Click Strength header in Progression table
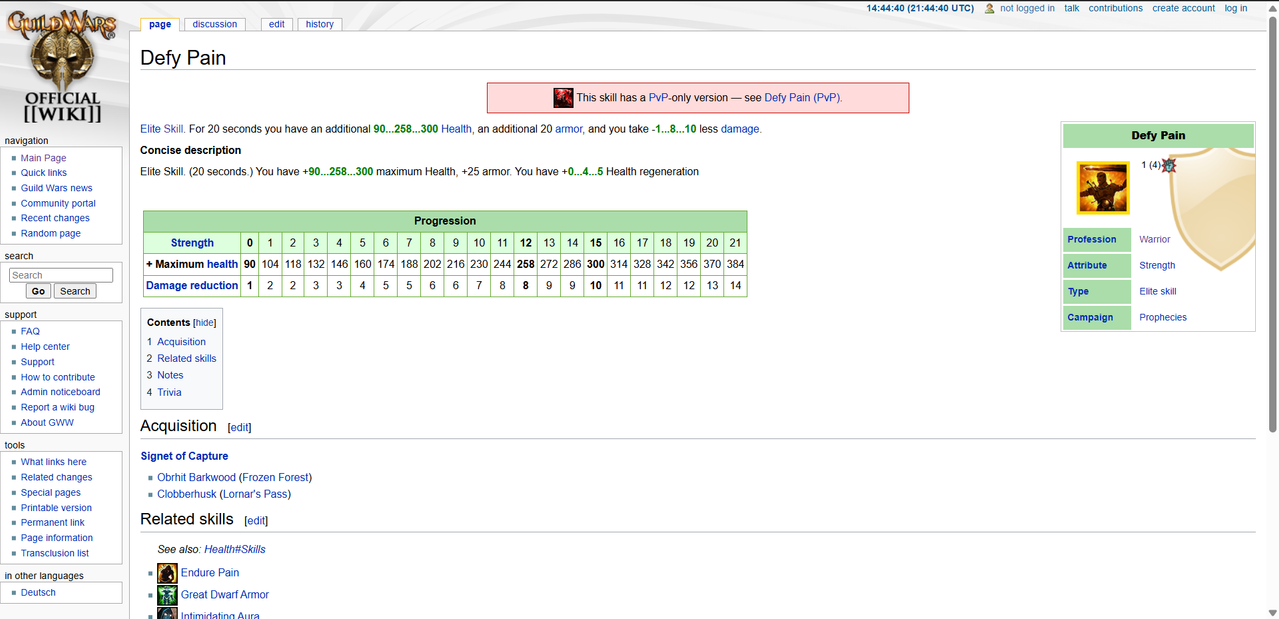 click(x=192, y=243)
